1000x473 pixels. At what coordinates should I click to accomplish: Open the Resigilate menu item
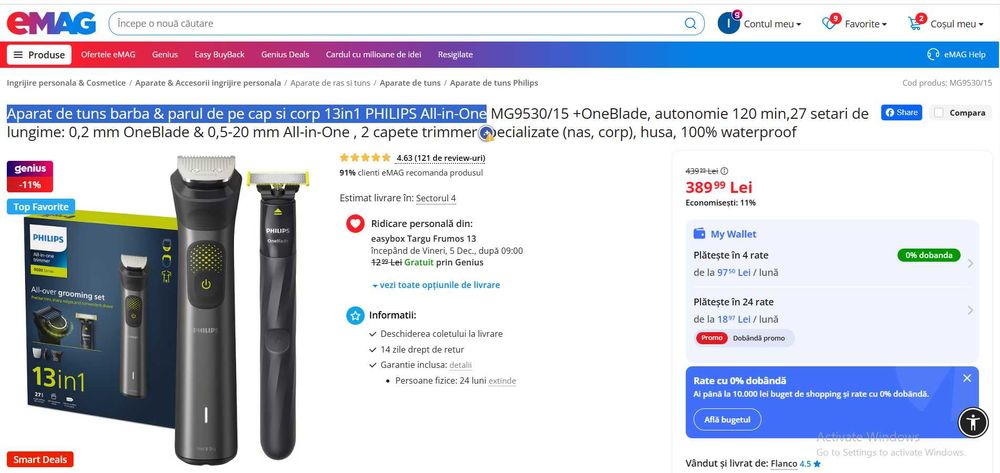coord(455,54)
